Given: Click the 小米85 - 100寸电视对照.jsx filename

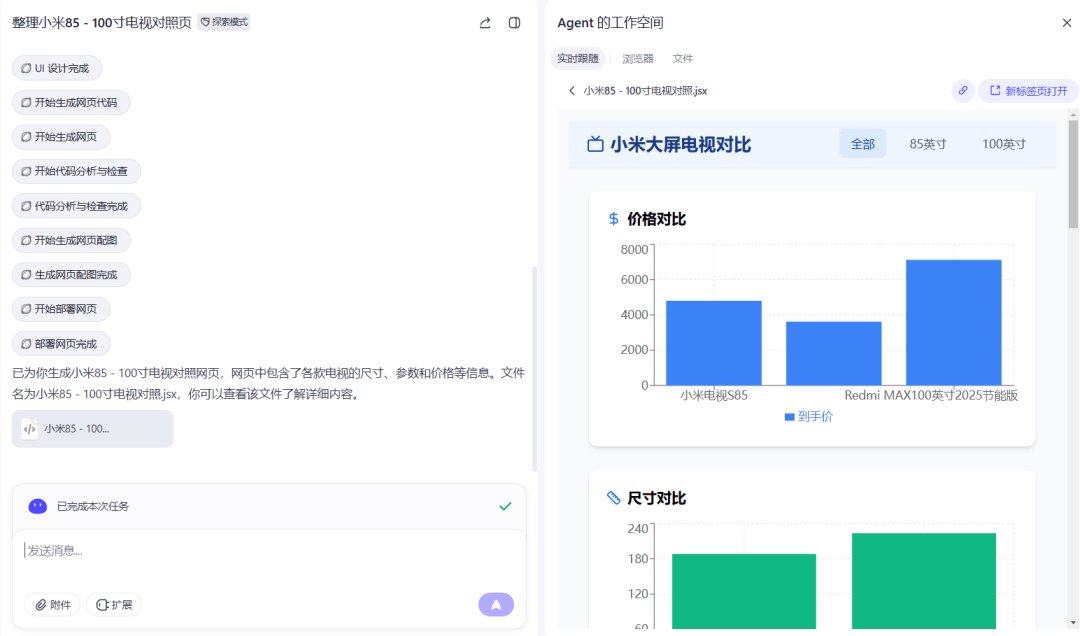Looking at the screenshot, I should point(645,91).
